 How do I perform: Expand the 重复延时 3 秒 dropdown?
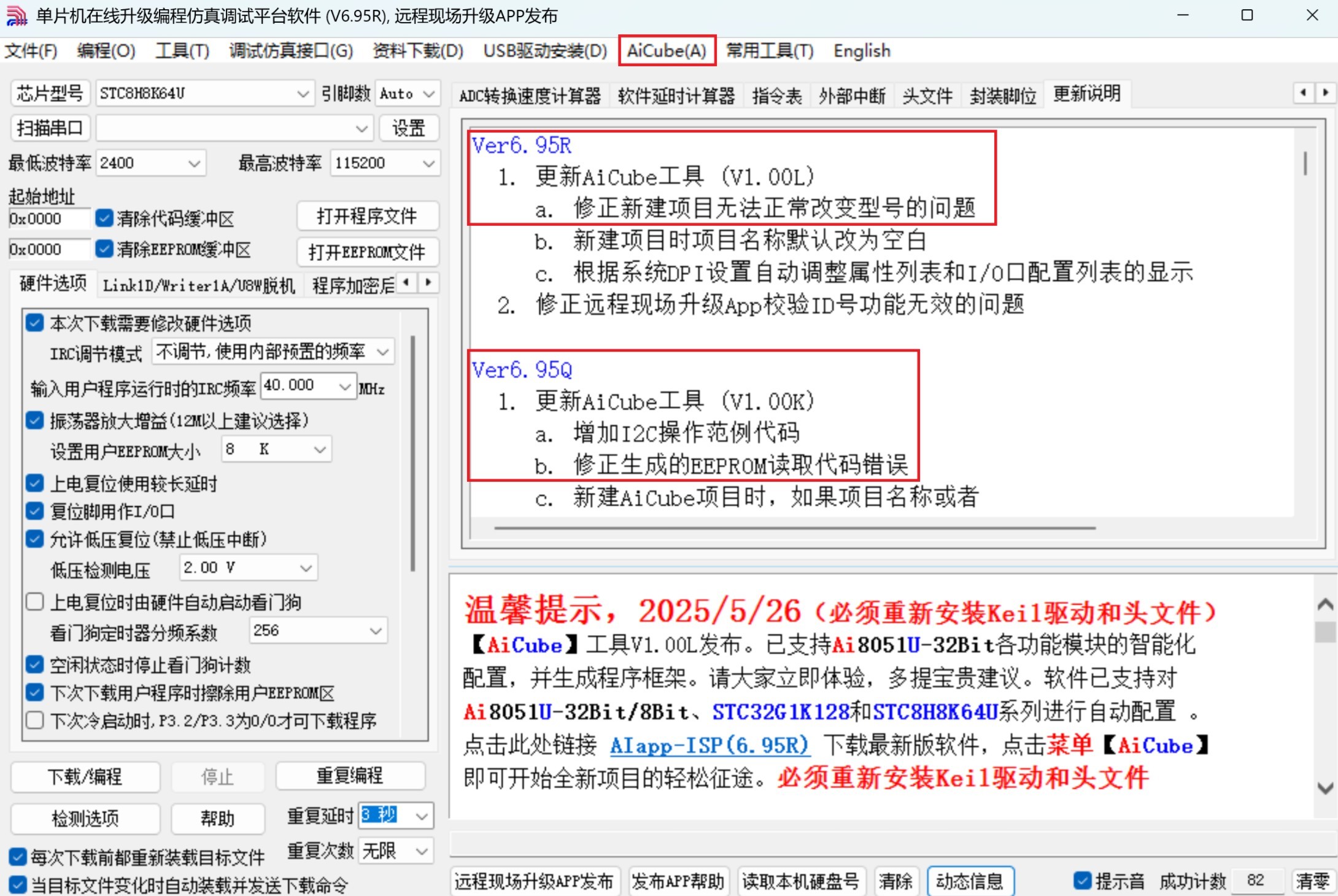pos(422,816)
